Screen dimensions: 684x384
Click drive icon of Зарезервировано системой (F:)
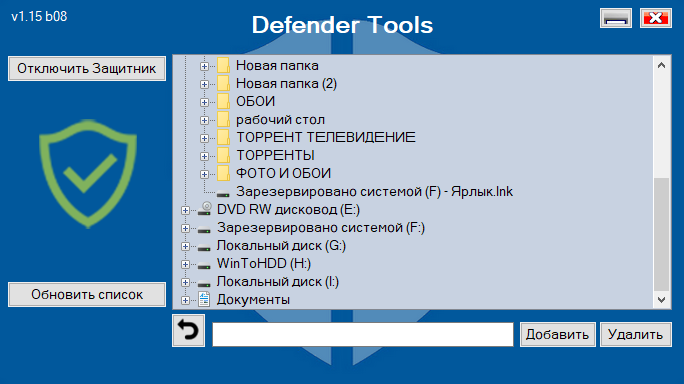click(204, 230)
